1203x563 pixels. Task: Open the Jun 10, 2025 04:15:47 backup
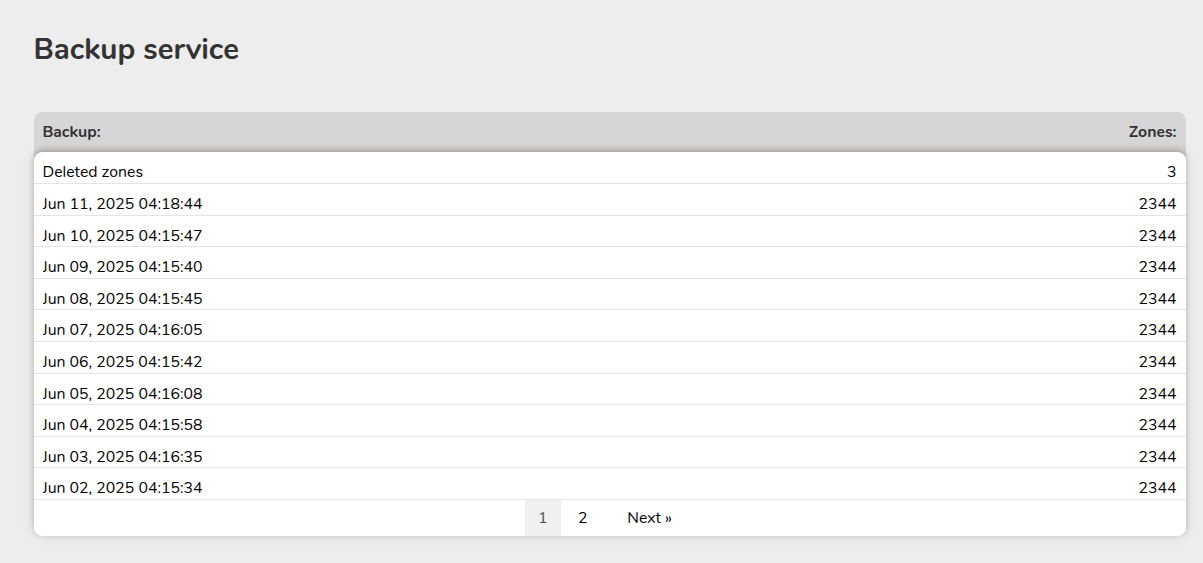pos(122,236)
